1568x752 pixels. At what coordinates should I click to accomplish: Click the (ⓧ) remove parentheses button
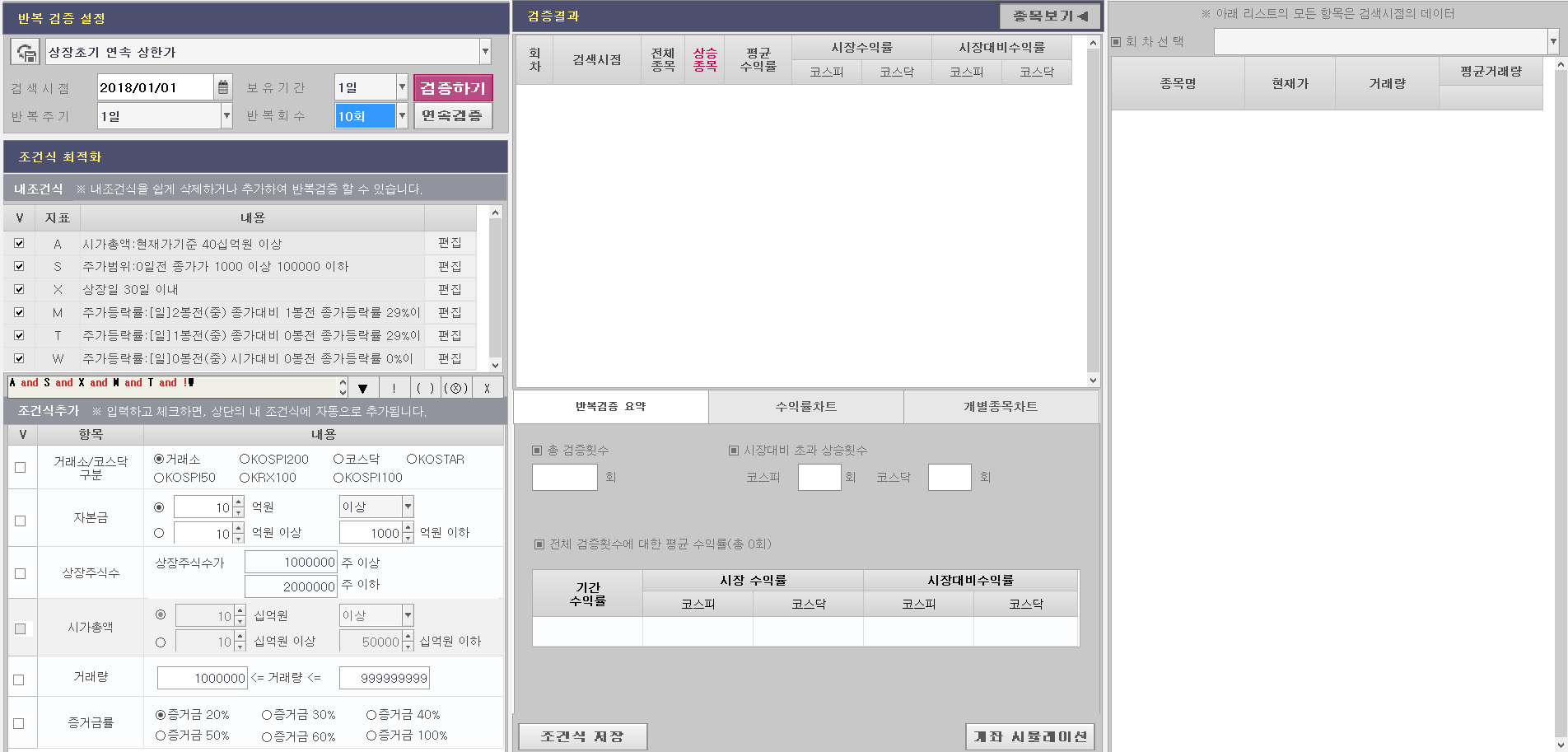click(456, 388)
